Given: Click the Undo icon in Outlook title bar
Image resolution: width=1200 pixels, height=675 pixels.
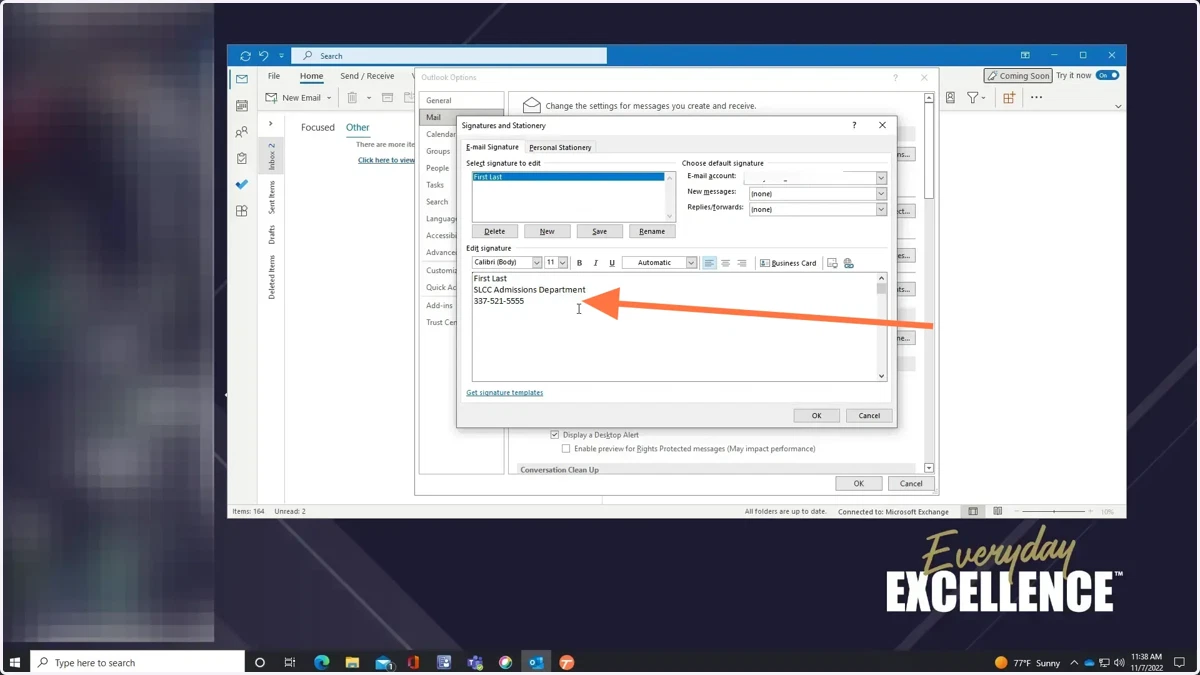Looking at the screenshot, I should pyautogui.click(x=264, y=56).
